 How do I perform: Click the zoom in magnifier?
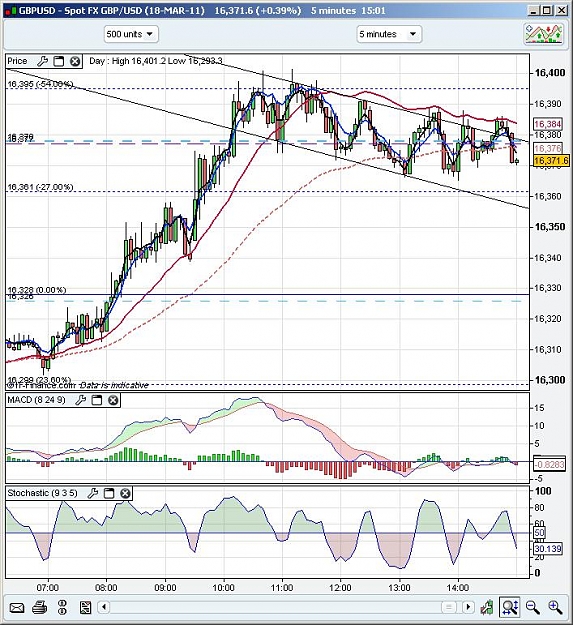[555, 607]
